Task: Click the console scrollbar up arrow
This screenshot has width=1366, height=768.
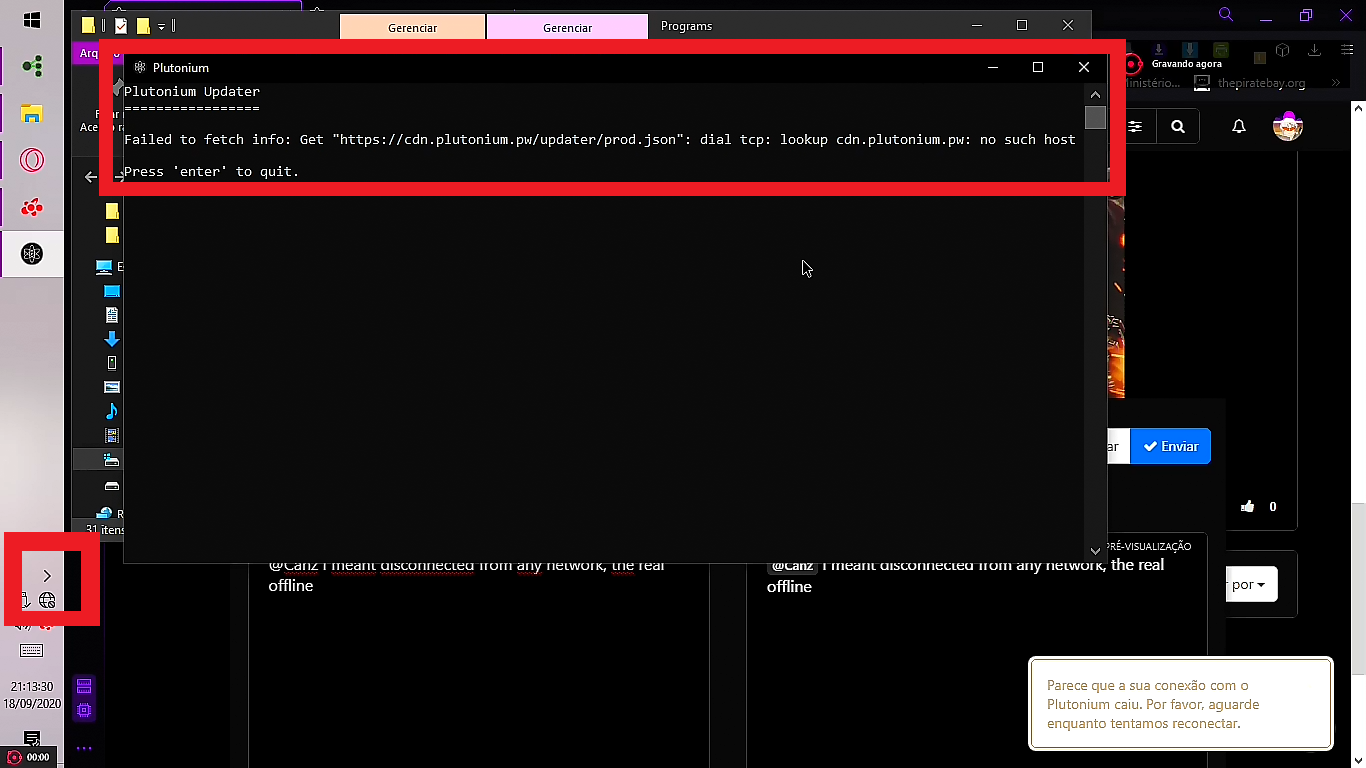Action: (1095, 93)
